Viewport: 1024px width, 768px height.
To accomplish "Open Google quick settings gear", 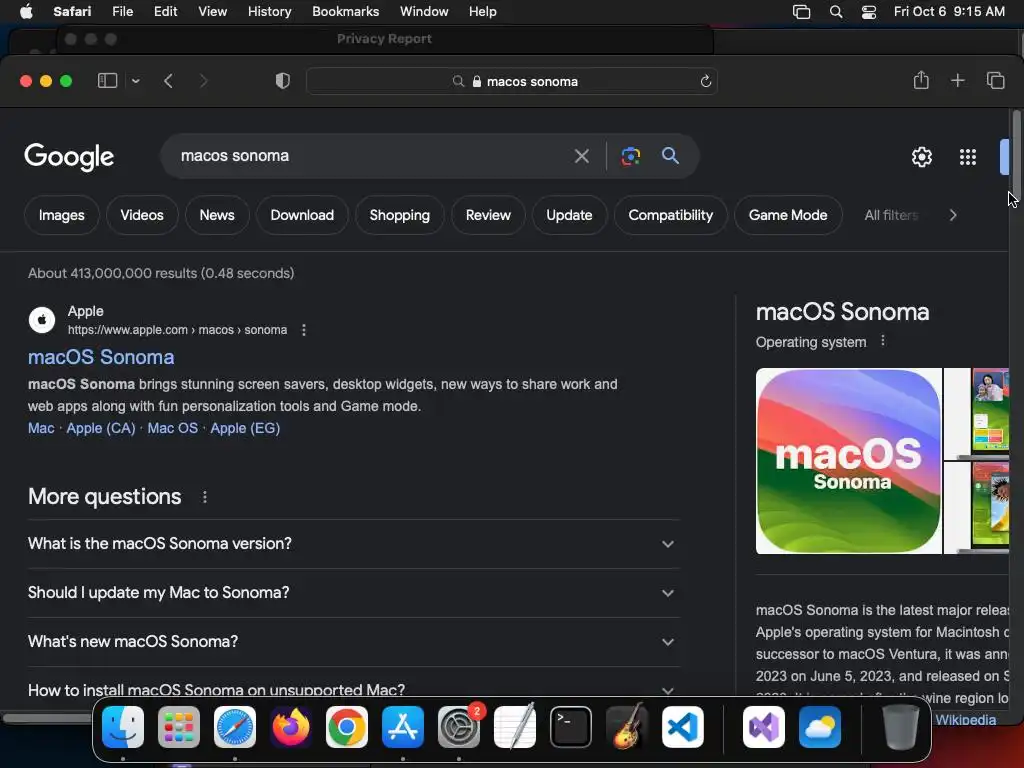I will (x=921, y=157).
